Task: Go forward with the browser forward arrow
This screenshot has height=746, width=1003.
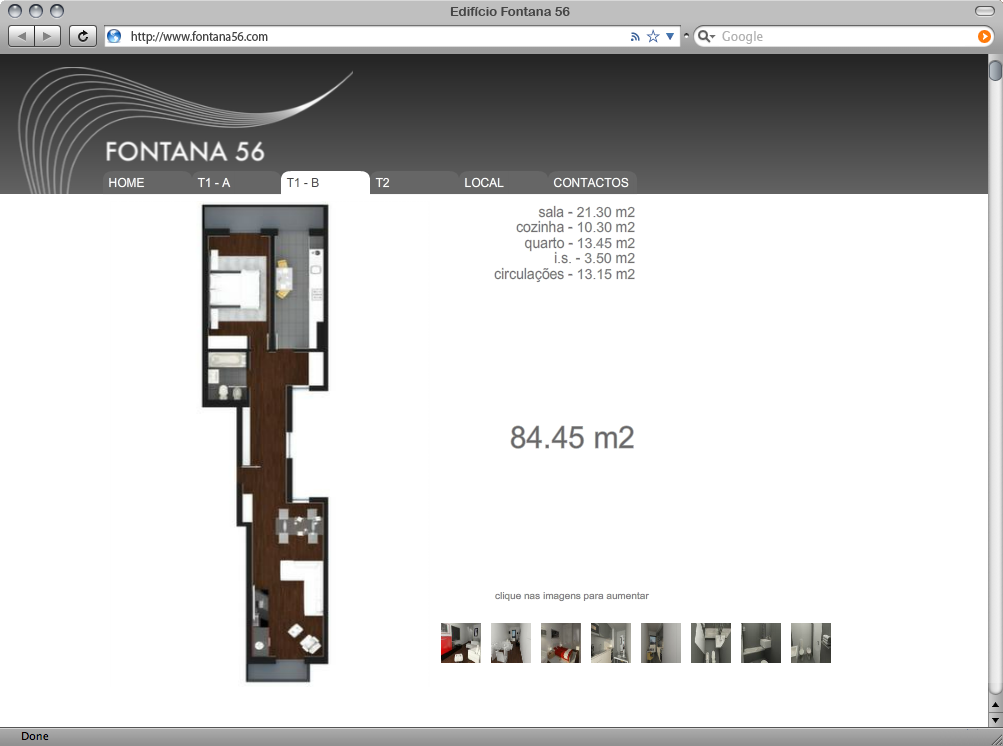Action: pyautogui.click(x=47, y=36)
